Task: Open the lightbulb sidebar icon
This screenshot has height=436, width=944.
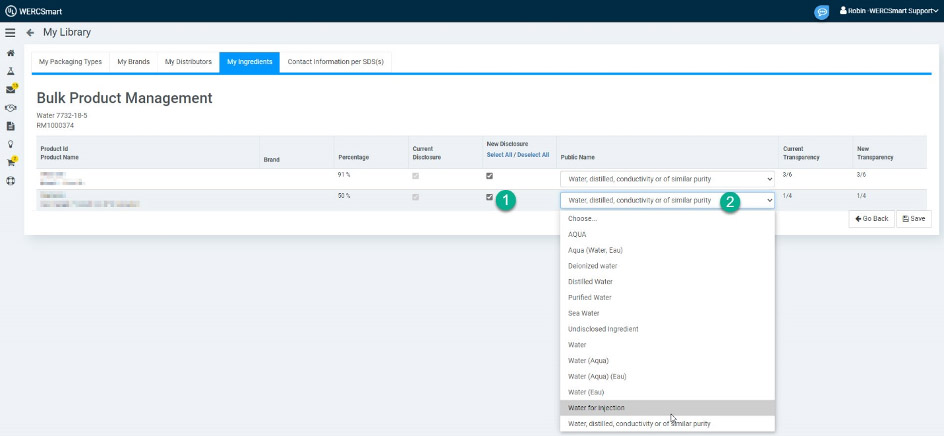Action: (10, 144)
